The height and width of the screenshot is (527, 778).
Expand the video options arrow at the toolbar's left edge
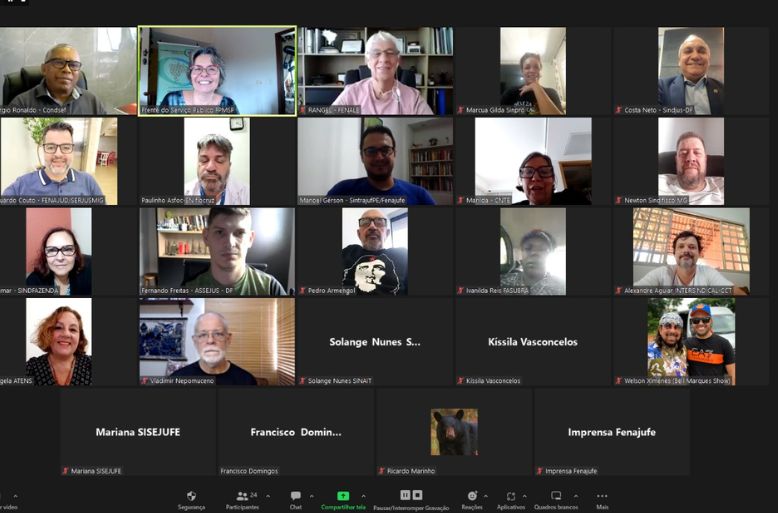click(15, 496)
